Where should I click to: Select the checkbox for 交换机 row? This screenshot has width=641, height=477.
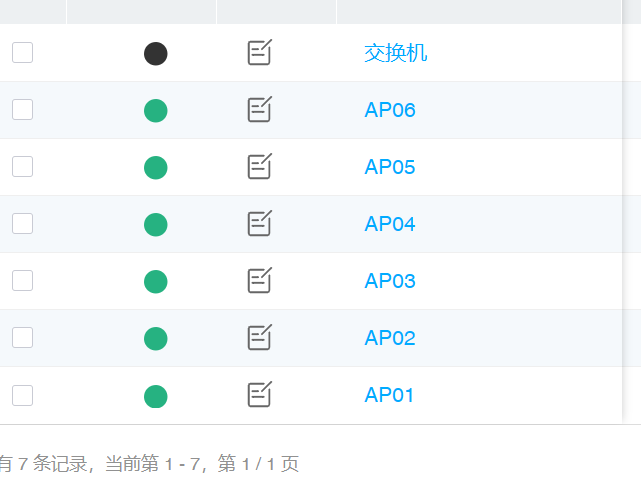(x=22, y=53)
